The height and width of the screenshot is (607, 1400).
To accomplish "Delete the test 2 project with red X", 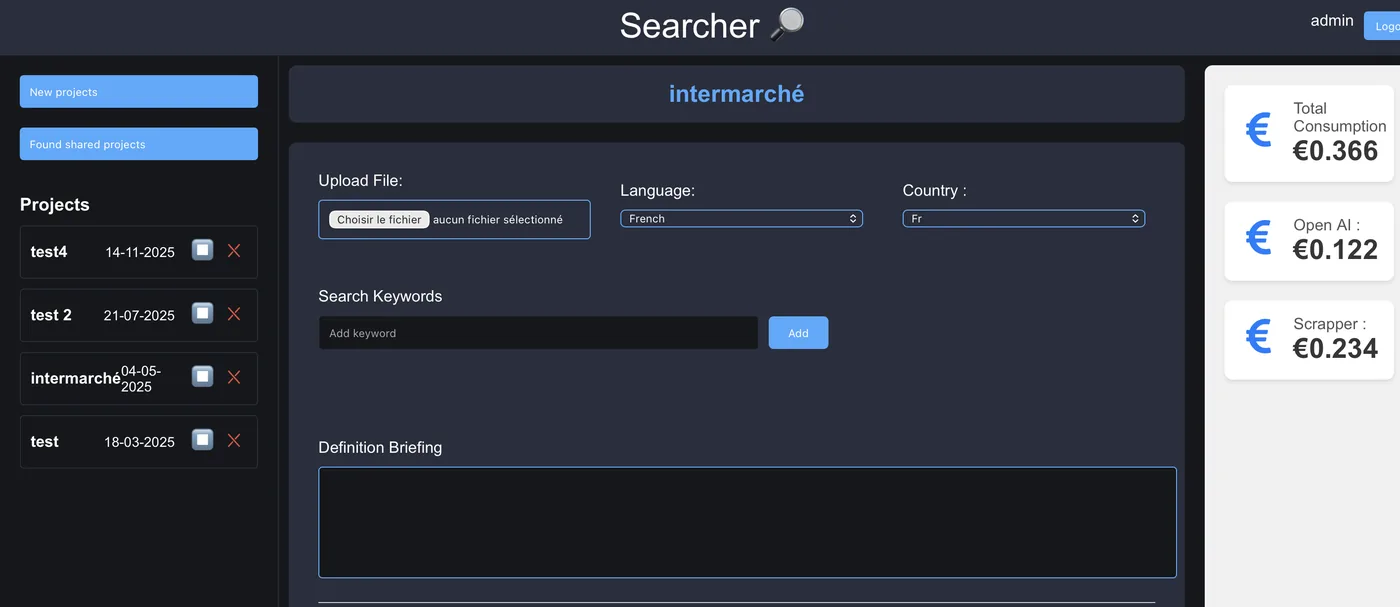I will tap(234, 314).
